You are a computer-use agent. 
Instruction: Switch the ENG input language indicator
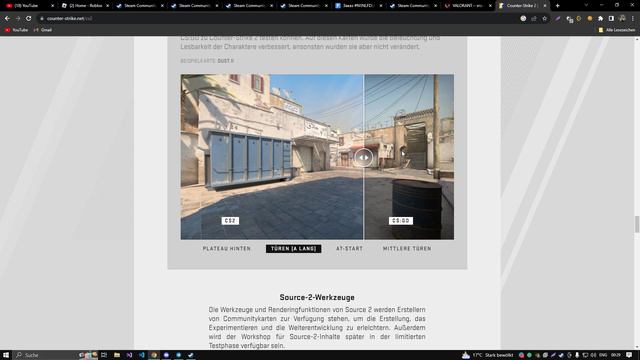(x=603, y=355)
